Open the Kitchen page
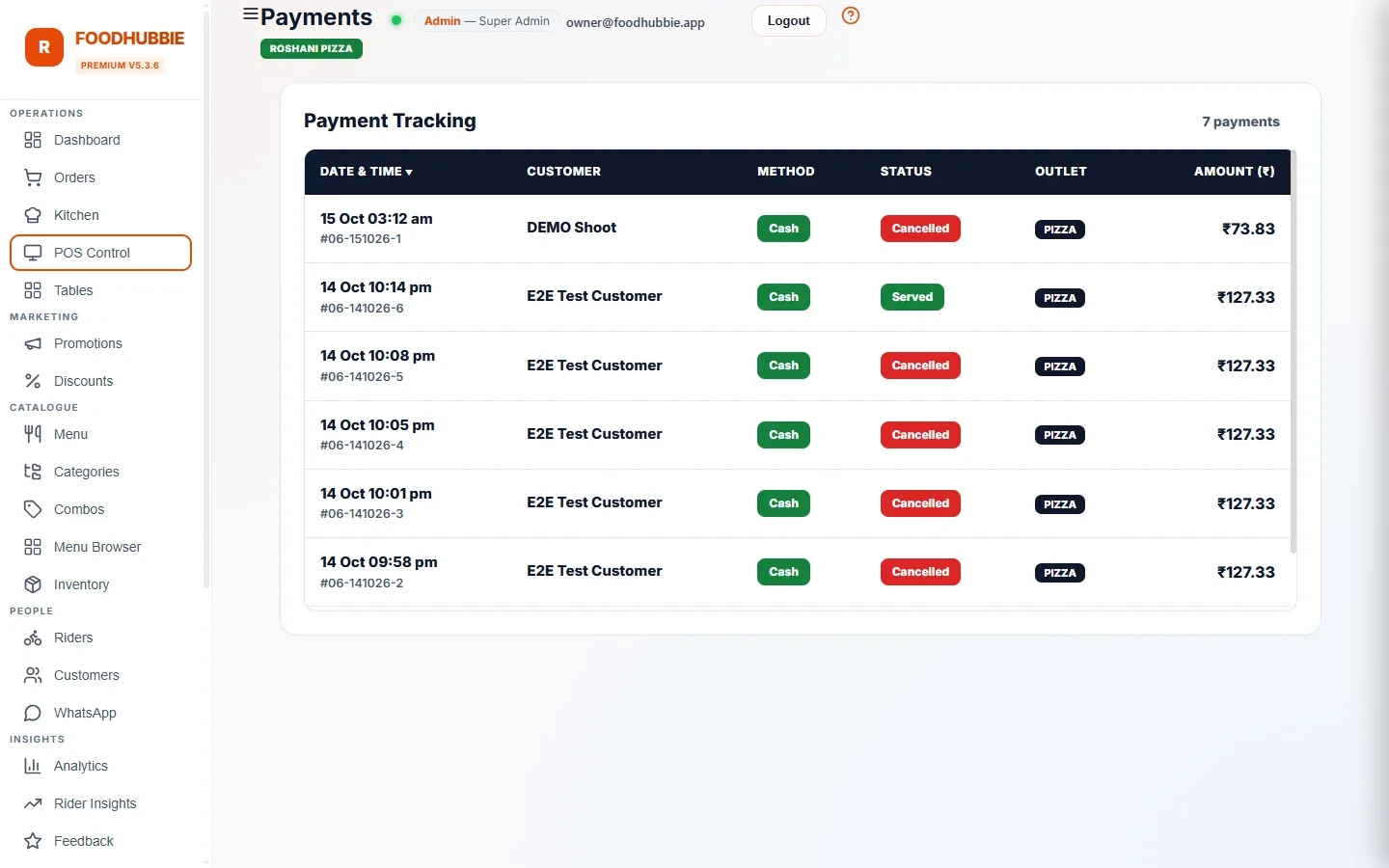 coord(100,215)
